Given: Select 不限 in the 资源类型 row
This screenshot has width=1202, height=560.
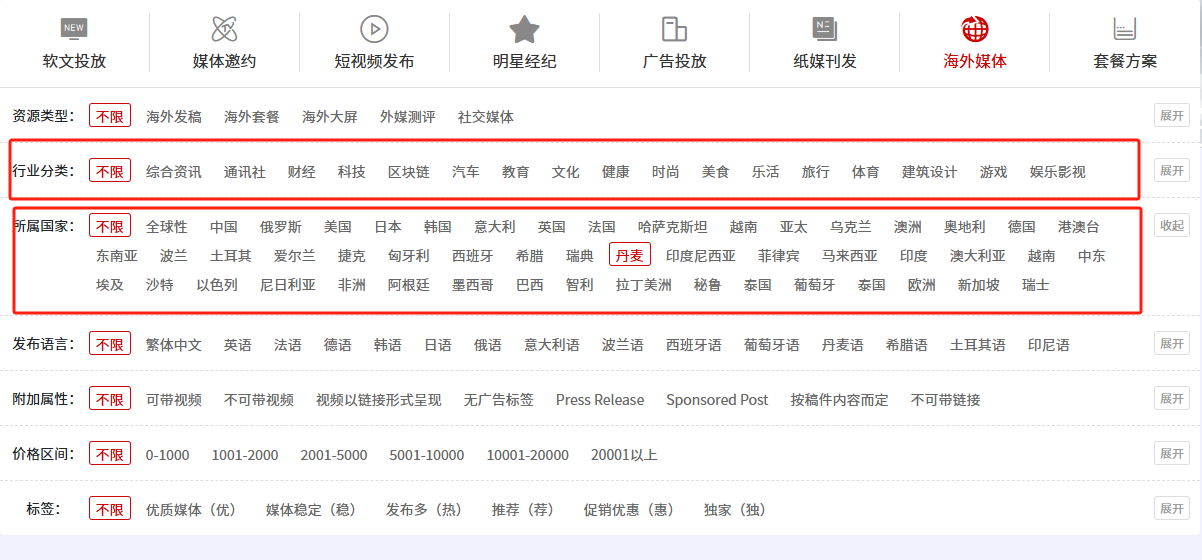Looking at the screenshot, I should pos(110,116).
